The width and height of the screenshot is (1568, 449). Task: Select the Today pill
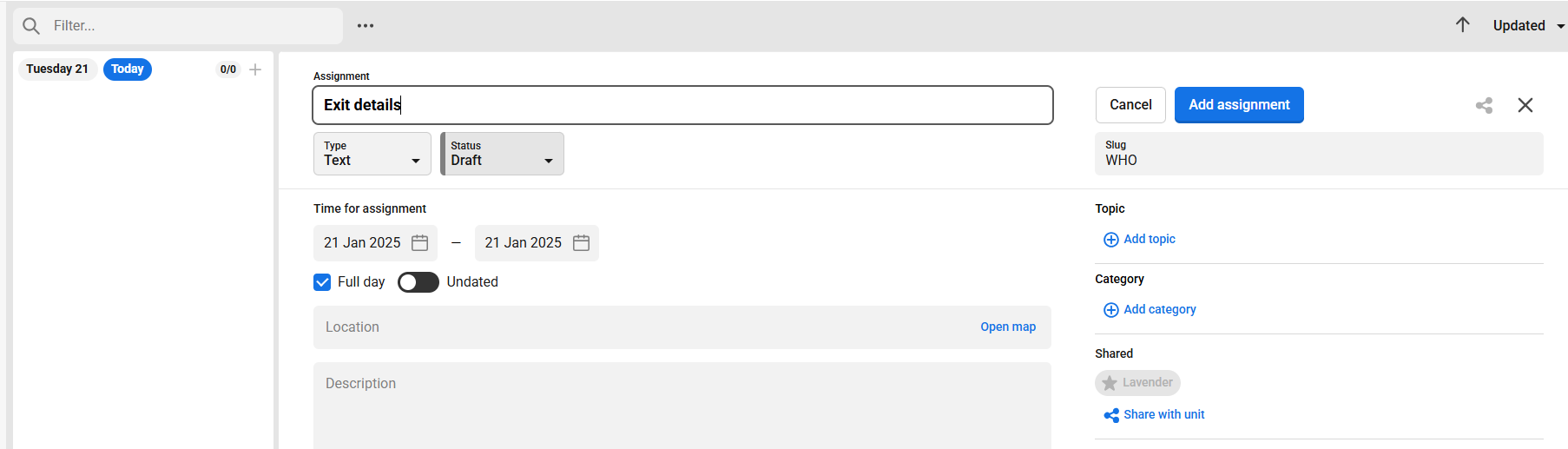tap(128, 69)
